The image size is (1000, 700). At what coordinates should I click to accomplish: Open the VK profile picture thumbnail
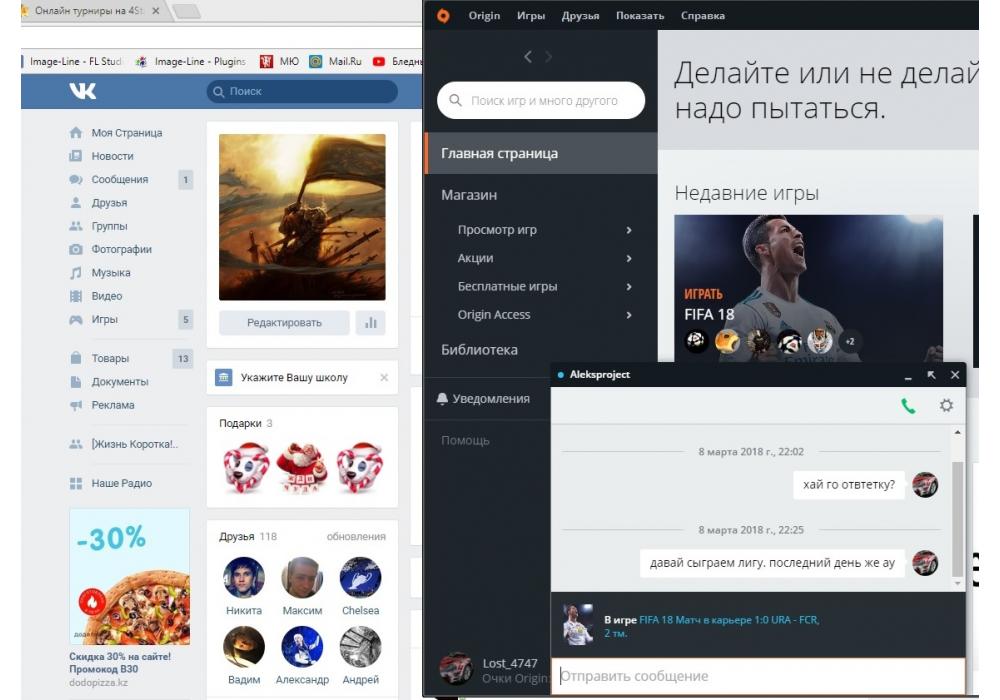(302, 217)
